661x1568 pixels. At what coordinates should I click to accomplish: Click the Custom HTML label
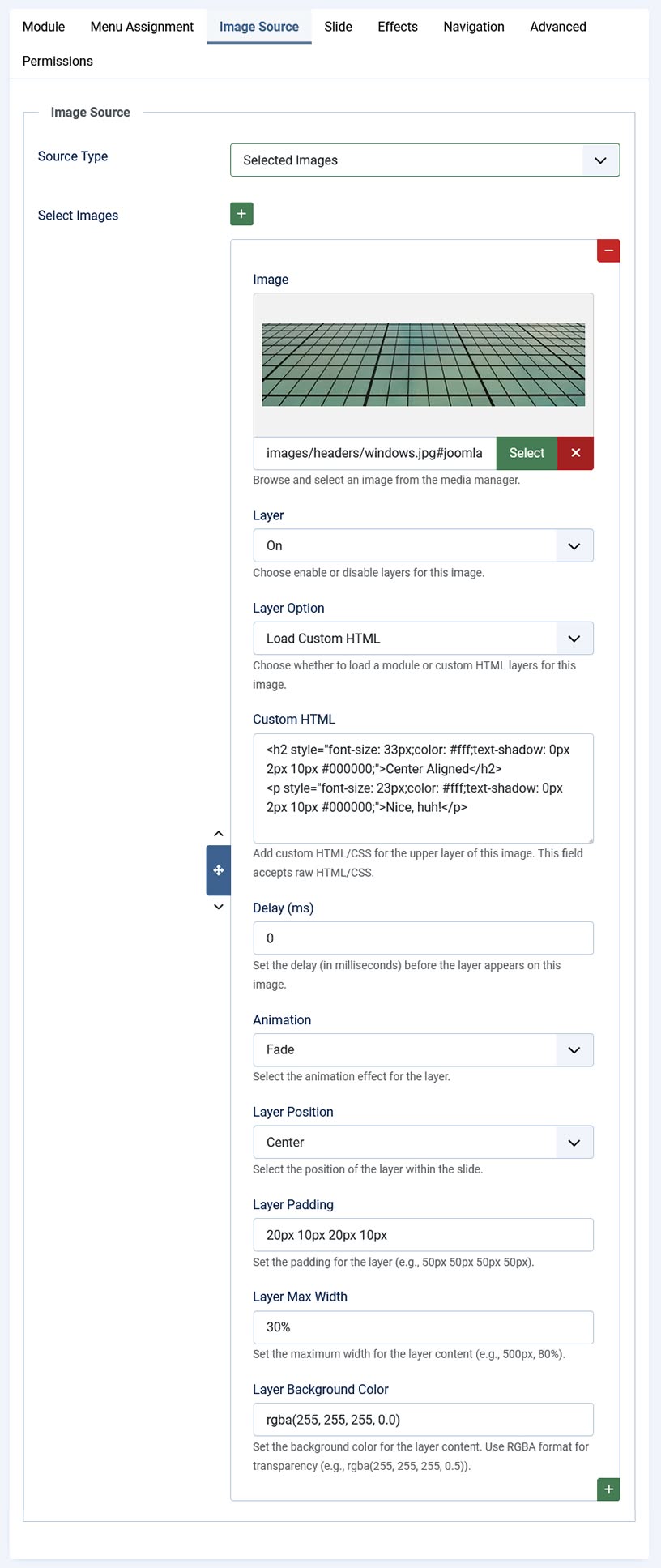point(293,720)
